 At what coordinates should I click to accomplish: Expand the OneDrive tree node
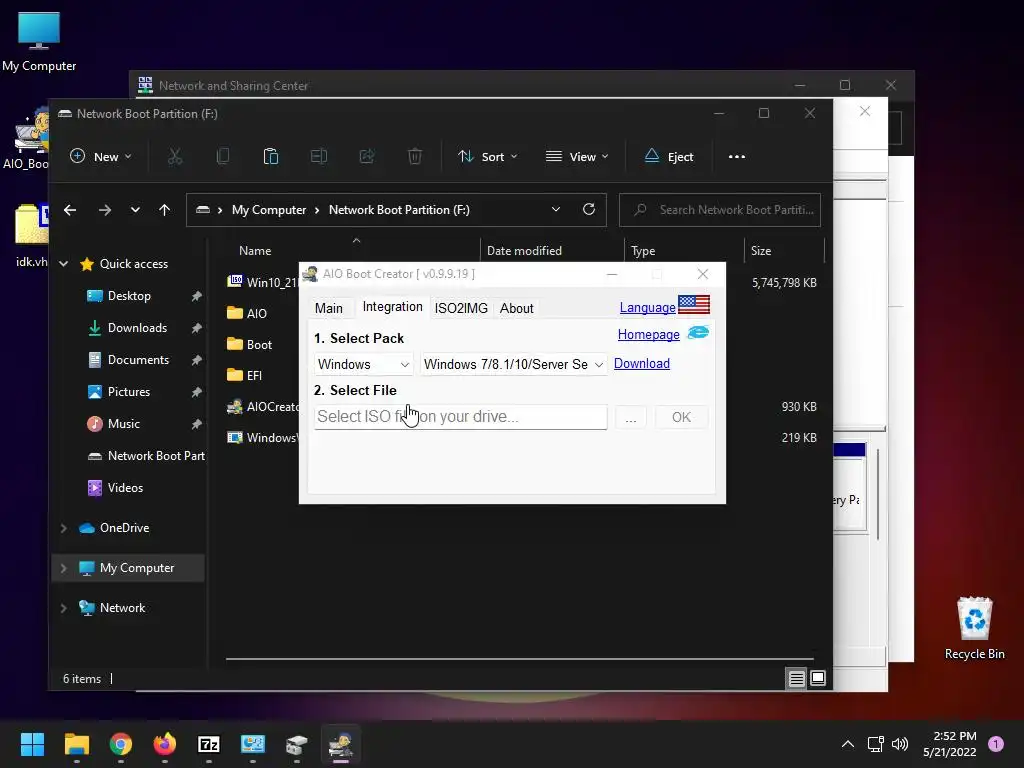[x=63, y=528]
